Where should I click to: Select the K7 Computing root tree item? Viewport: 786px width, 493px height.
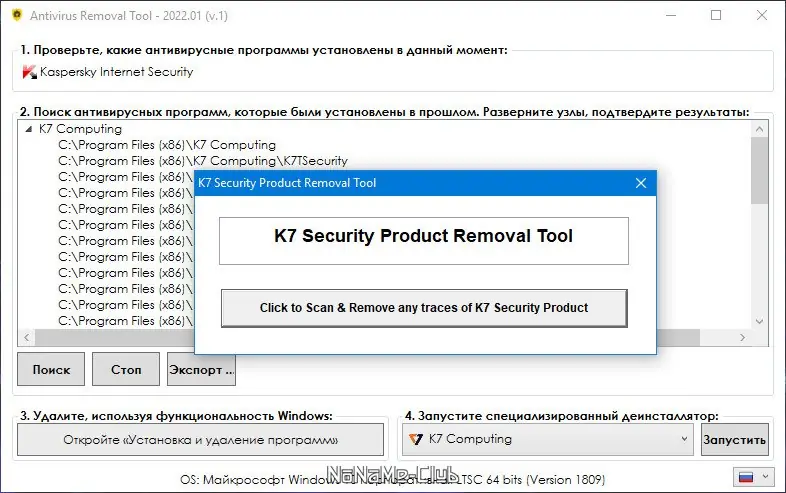tap(80, 129)
